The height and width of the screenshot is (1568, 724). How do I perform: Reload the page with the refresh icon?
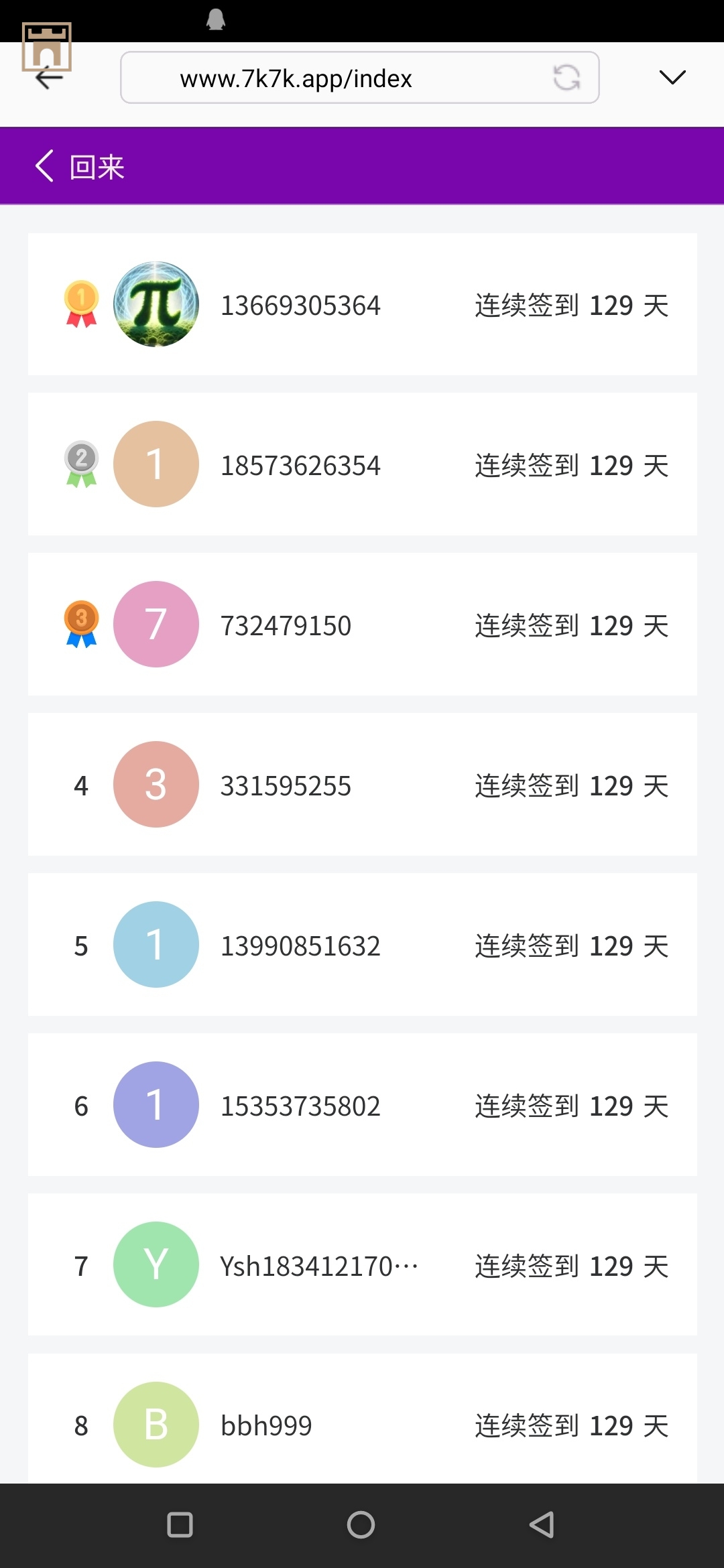tap(566, 77)
